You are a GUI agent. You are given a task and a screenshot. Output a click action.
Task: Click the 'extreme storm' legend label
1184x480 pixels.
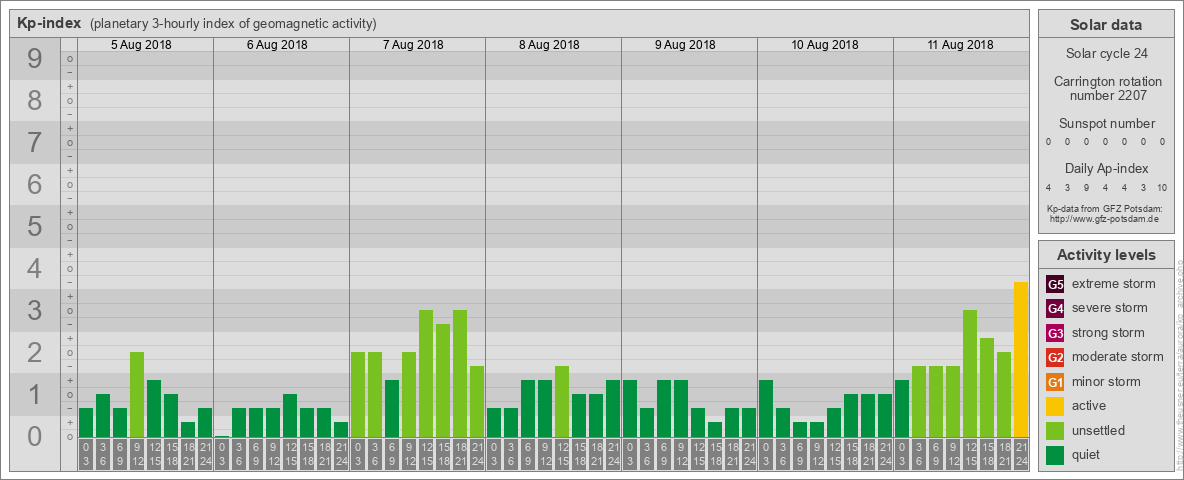click(1114, 284)
